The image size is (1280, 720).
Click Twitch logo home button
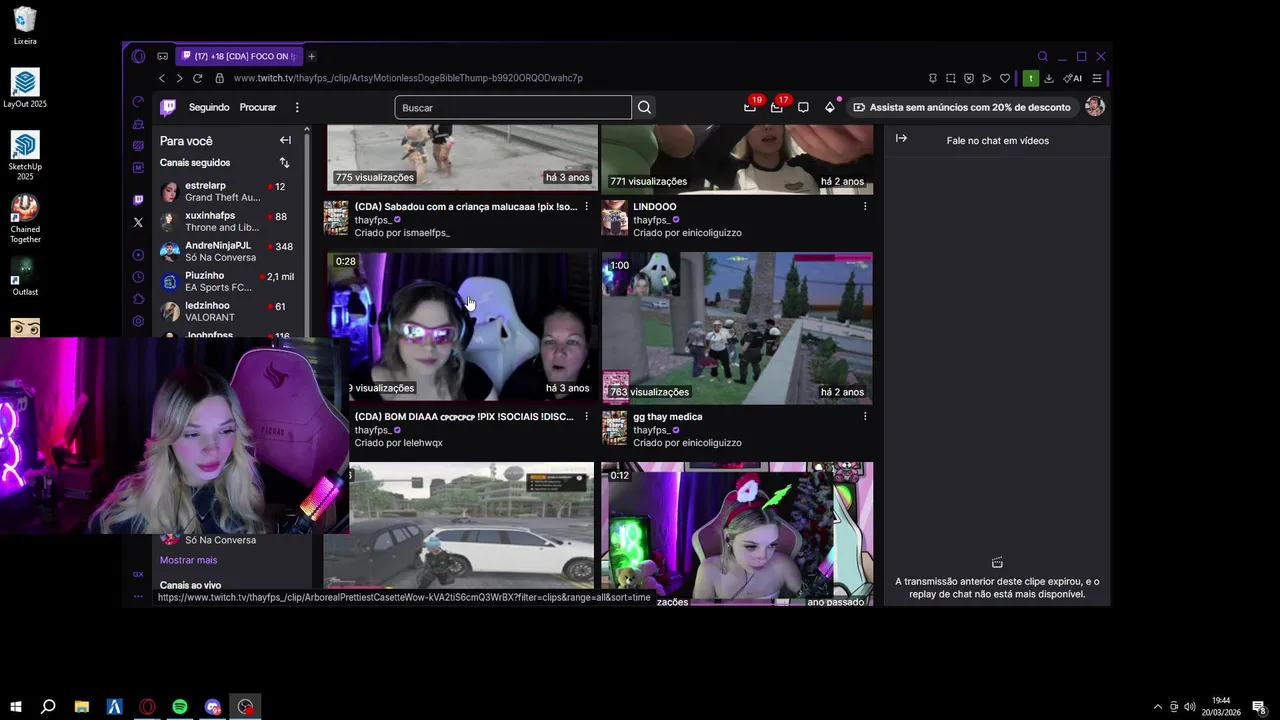[168, 107]
